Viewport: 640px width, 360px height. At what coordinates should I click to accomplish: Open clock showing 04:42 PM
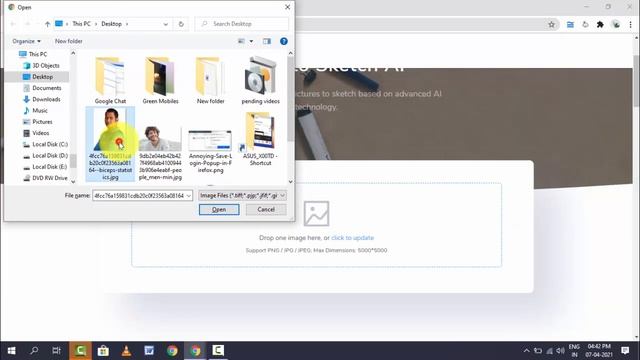599,351
